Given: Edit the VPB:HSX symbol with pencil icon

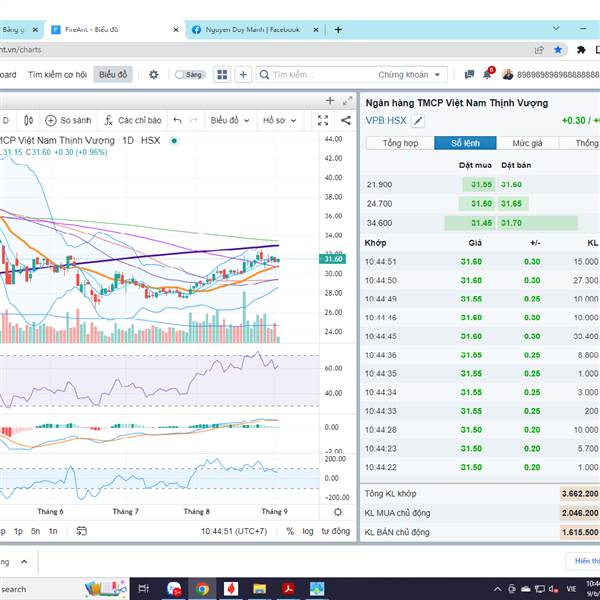Looking at the screenshot, I should click(x=418, y=121).
